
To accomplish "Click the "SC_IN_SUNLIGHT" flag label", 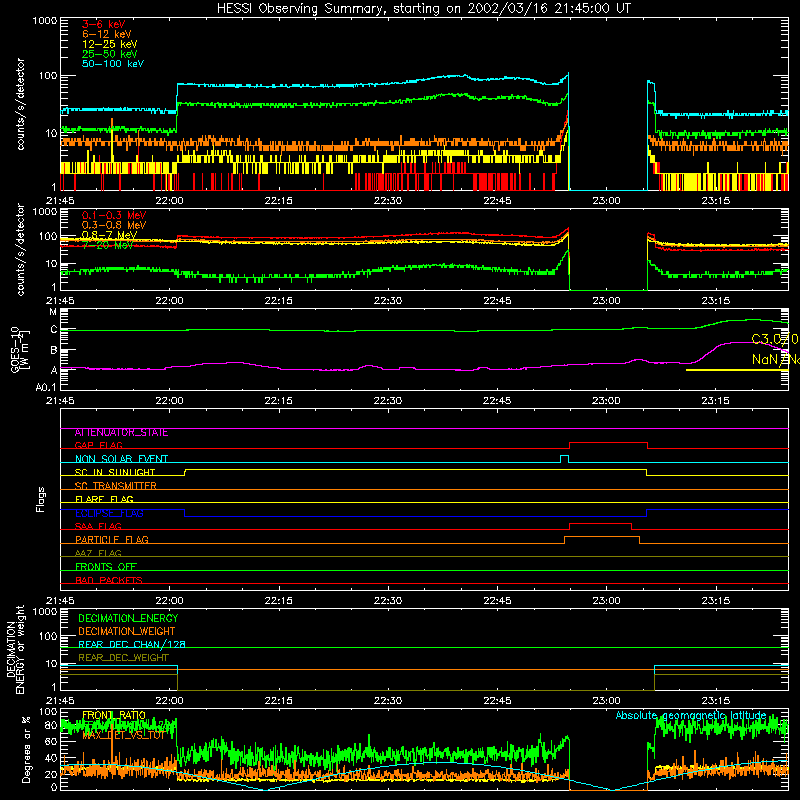I will [115, 472].
